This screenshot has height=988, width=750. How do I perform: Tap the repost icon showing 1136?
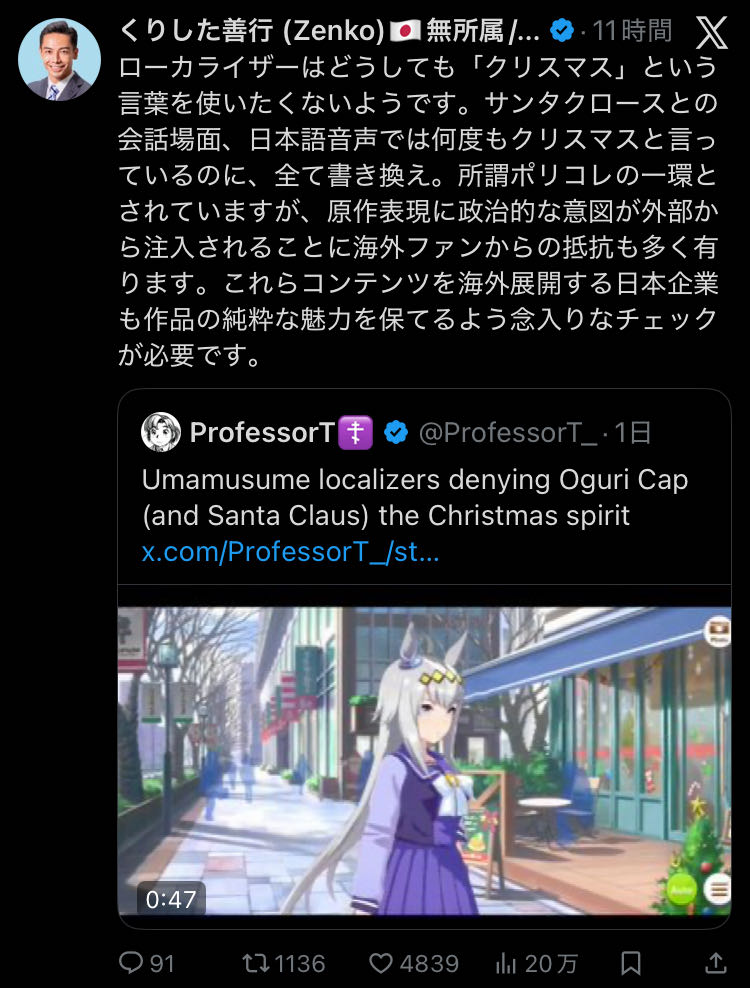click(256, 962)
